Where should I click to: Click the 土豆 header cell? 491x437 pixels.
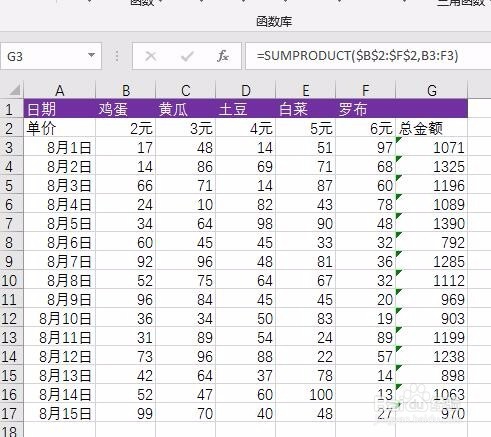(x=246, y=109)
